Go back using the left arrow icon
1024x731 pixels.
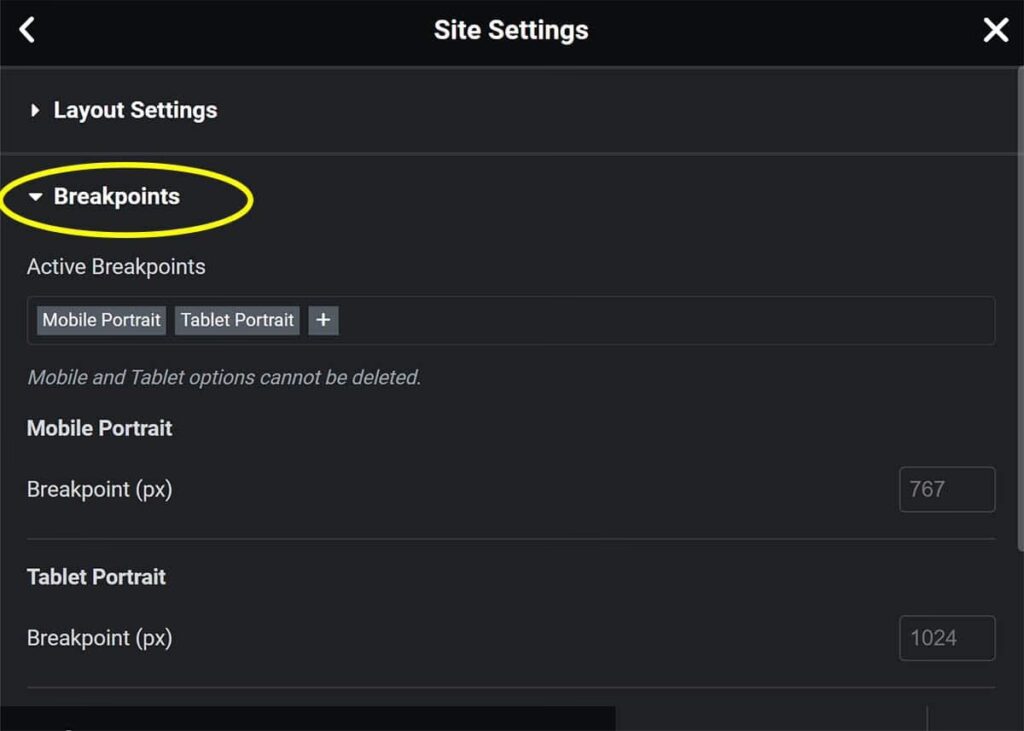click(27, 30)
